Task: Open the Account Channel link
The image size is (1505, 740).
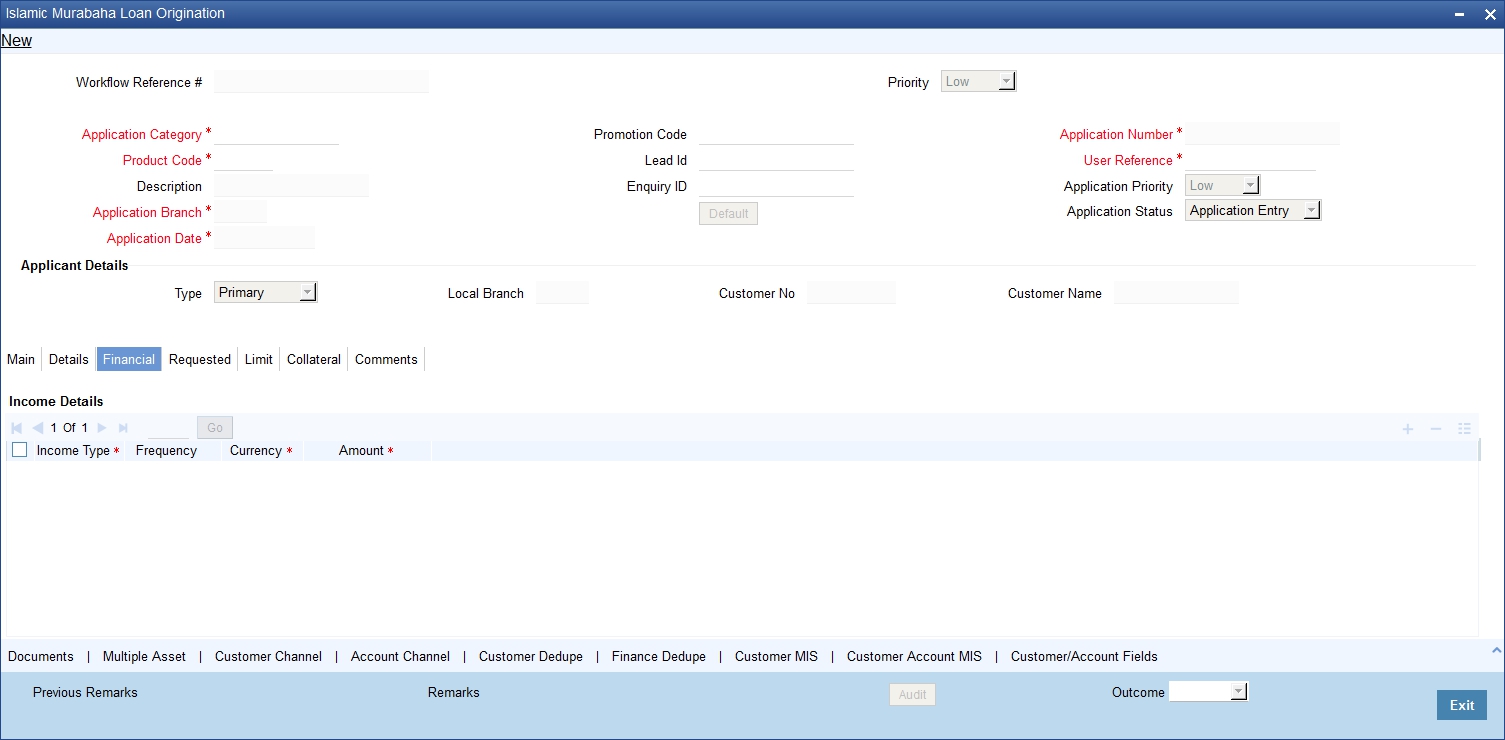Action: coord(400,657)
